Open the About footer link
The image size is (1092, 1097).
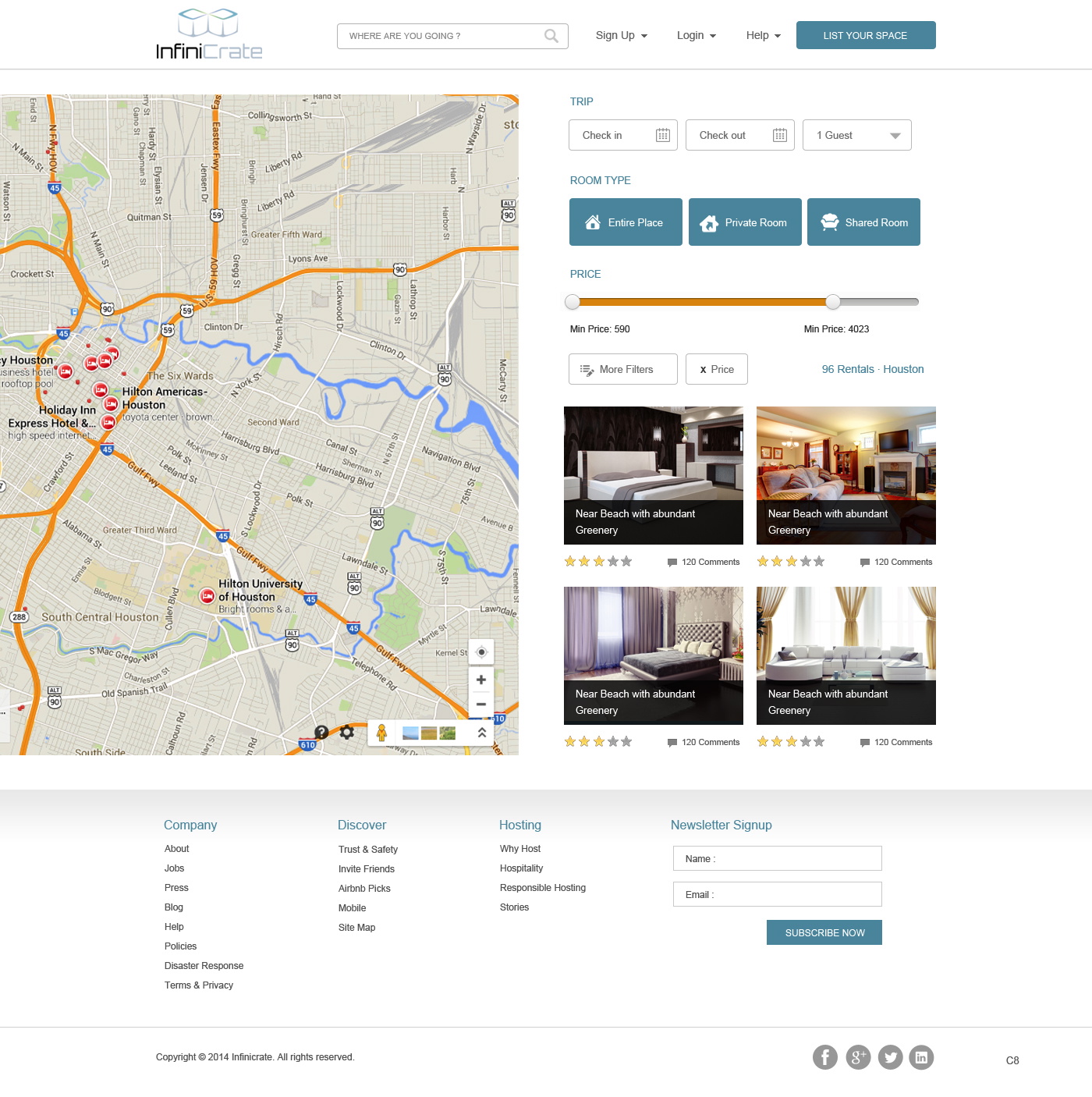pos(177,849)
